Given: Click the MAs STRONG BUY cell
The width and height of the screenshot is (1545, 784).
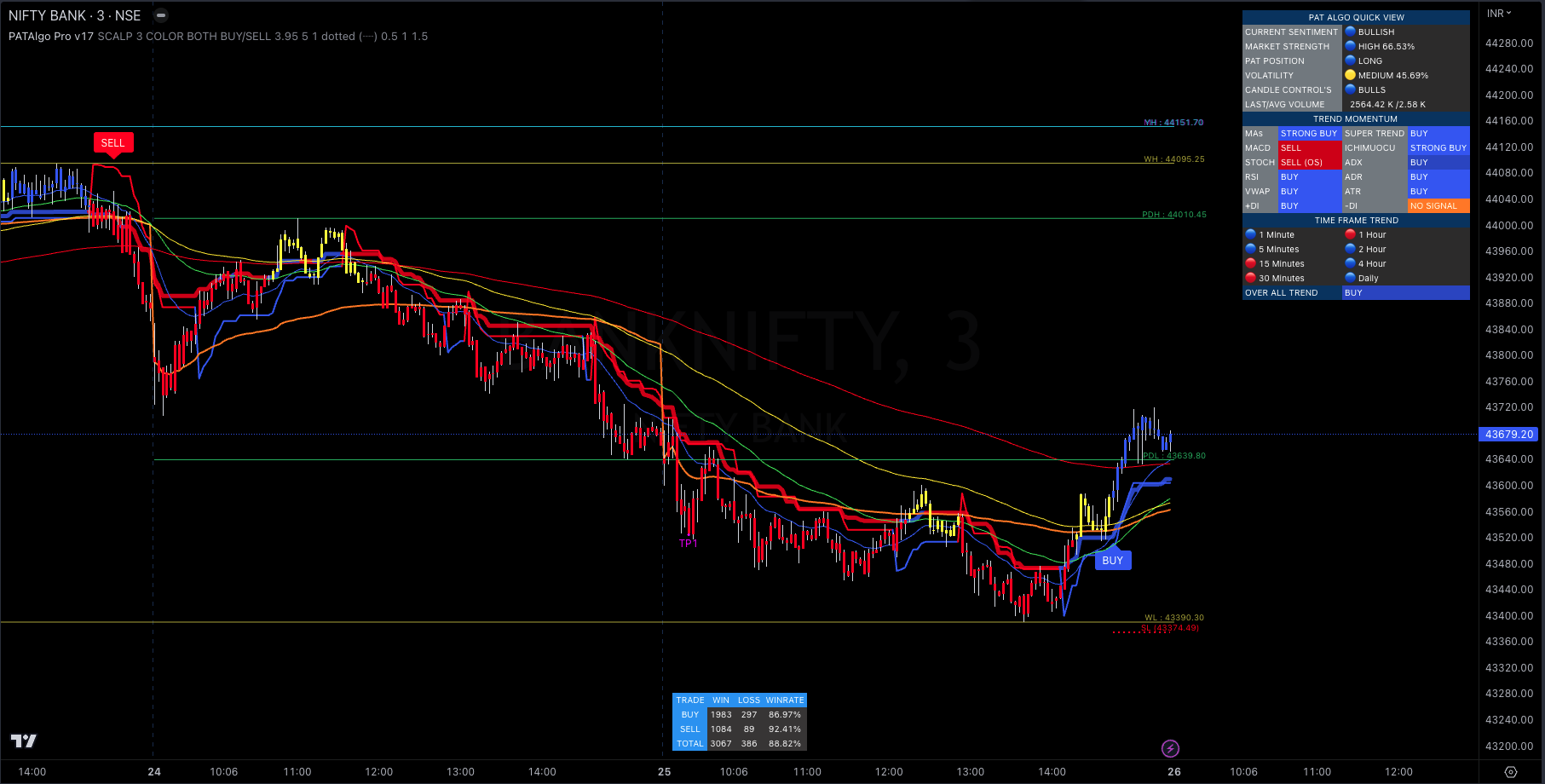Looking at the screenshot, I should 1310,133.
